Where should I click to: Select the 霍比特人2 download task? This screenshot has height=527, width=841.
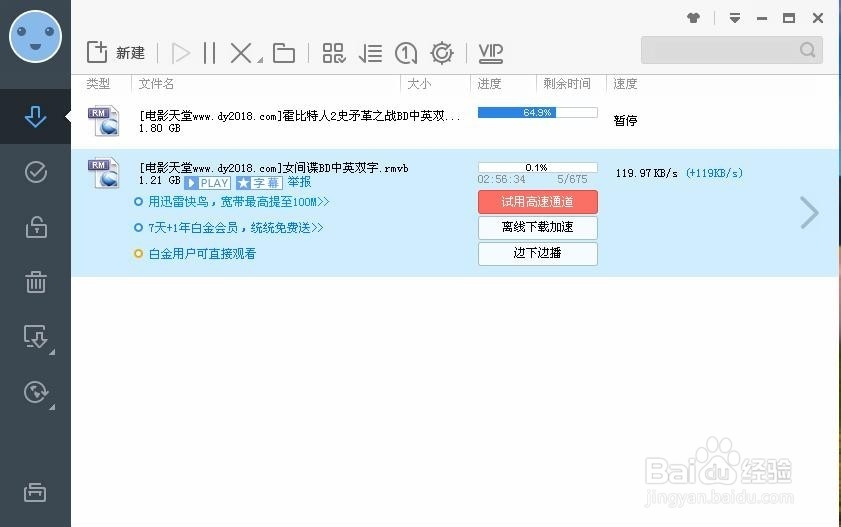[456, 121]
